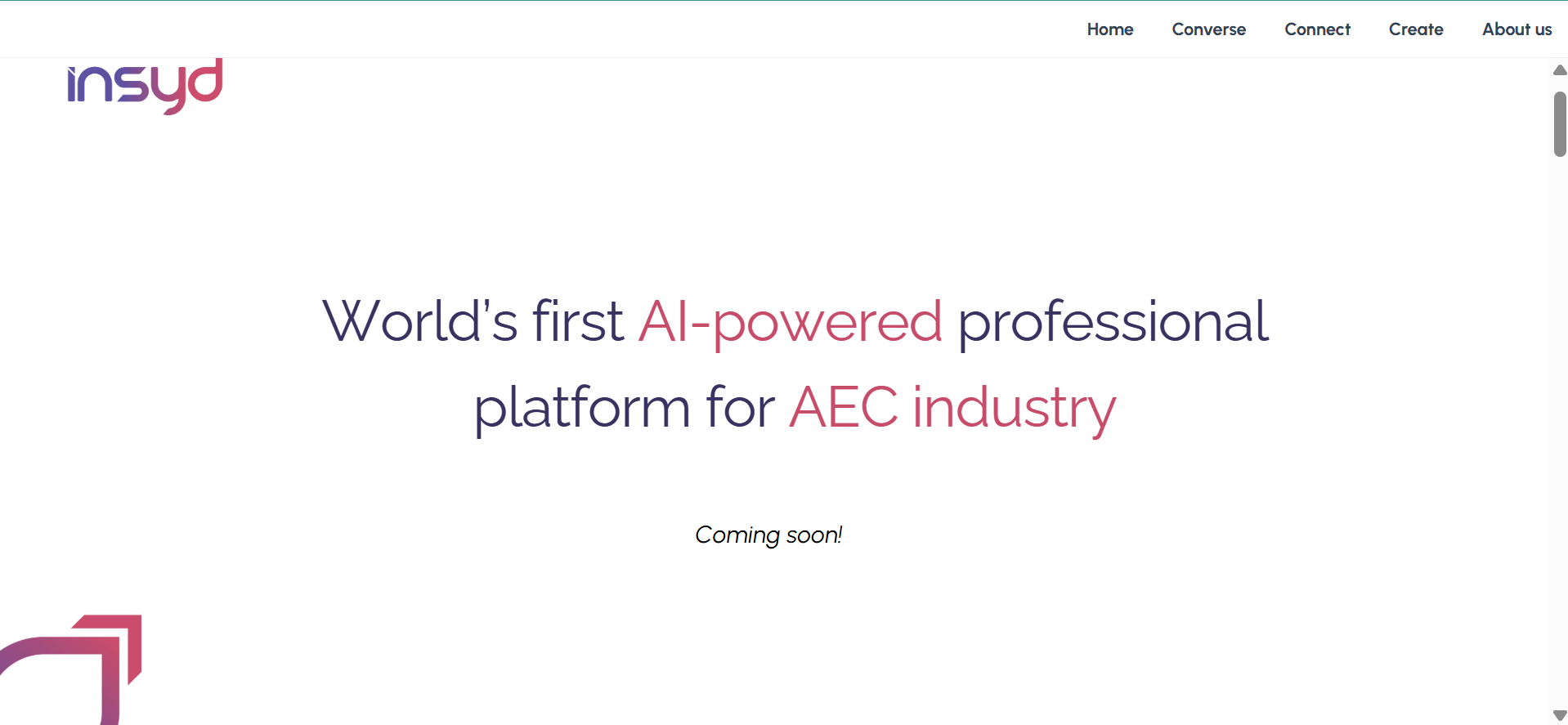Screen dimensions: 1568x725
Task: Click the scrollbar up arrow
Action: pyautogui.click(x=1560, y=70)
